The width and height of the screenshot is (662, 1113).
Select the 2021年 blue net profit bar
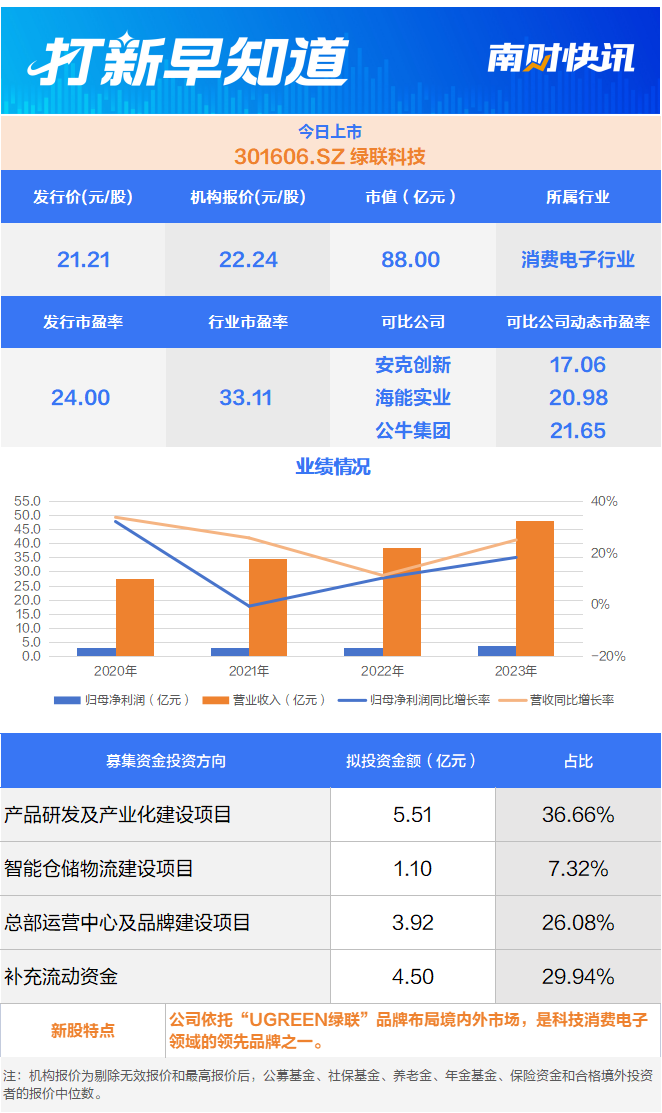pyautogui.click(x=230, y=652)
